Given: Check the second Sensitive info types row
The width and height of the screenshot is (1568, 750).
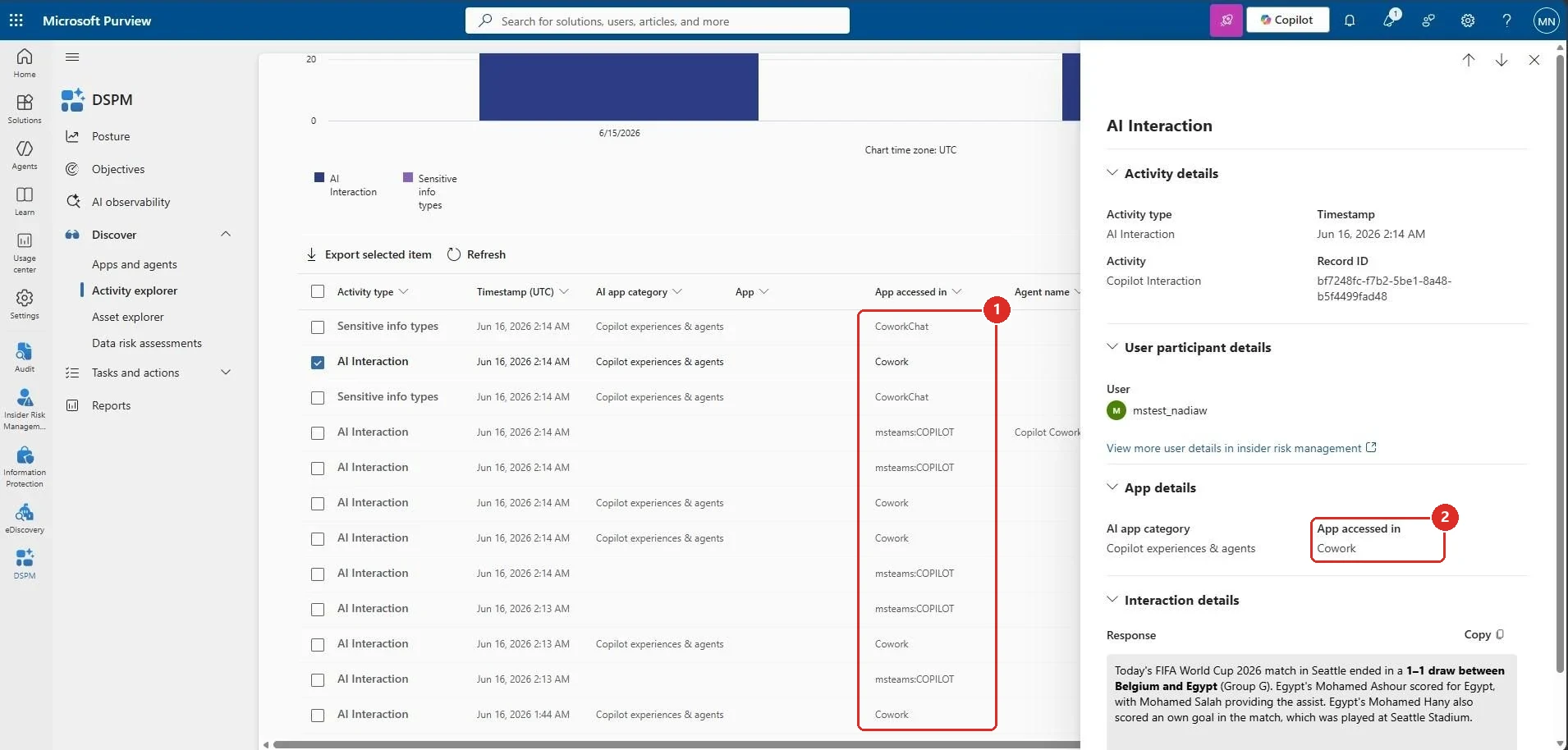Looking at the screenshot, I should tap(318, 398).
